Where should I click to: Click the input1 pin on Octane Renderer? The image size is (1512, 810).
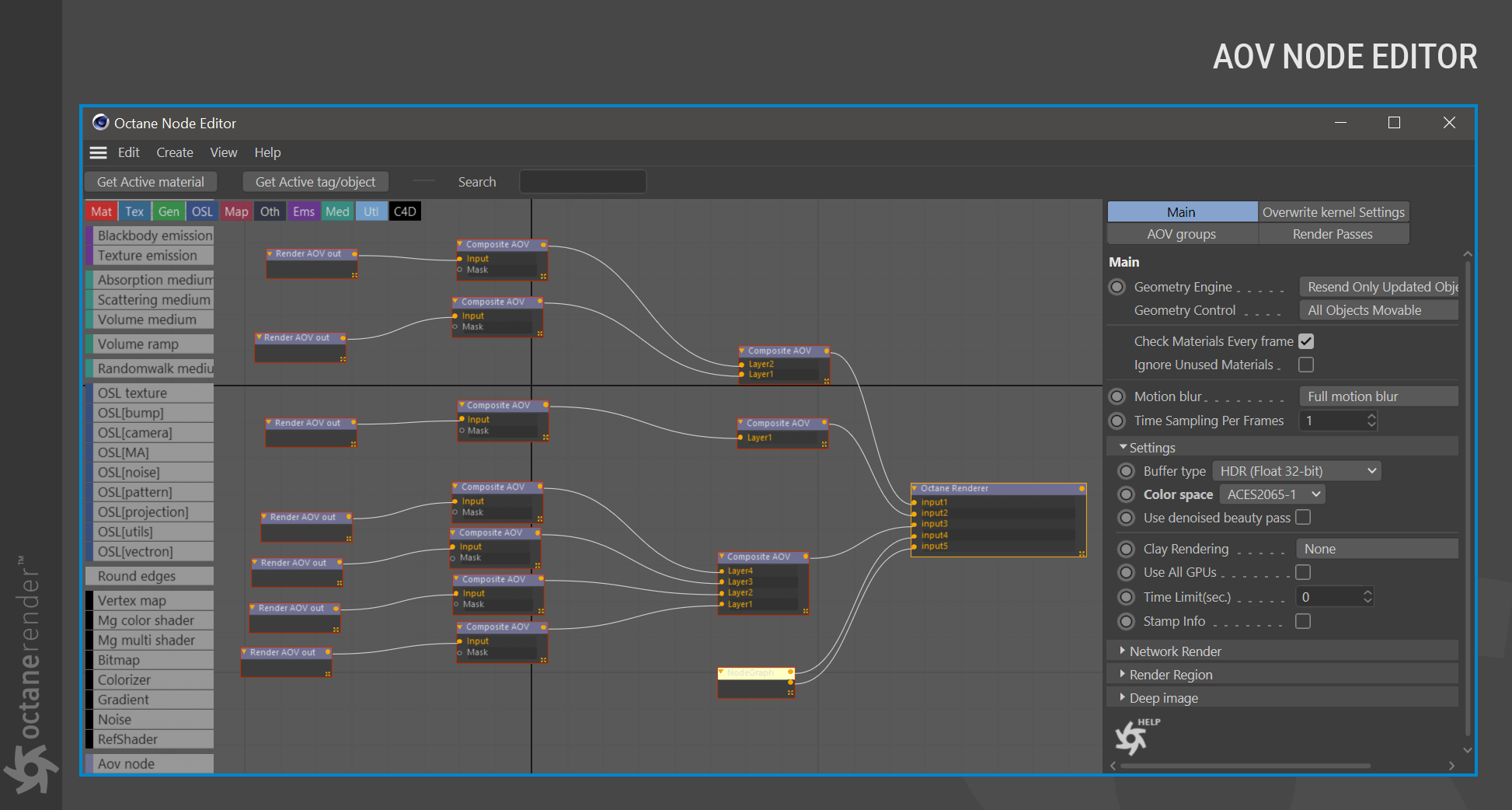click(915, 502)
